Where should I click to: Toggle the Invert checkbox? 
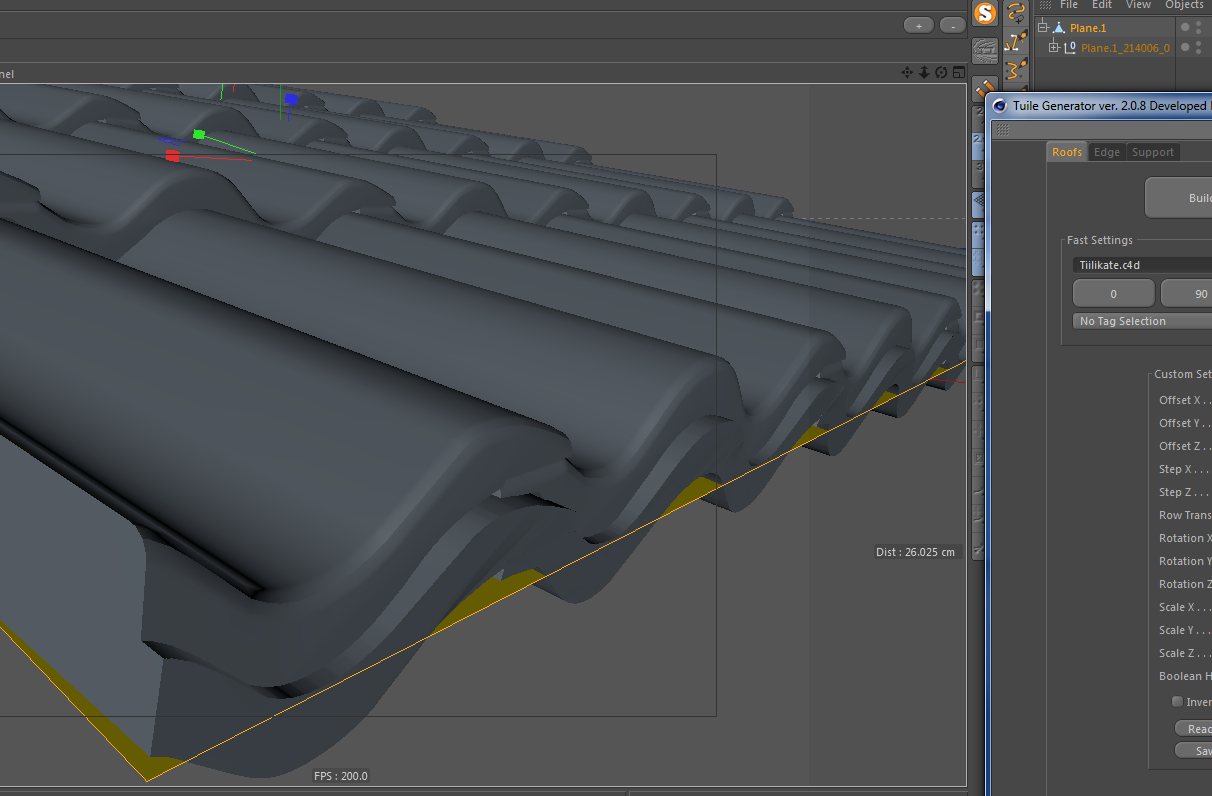tap(1177, 702)
